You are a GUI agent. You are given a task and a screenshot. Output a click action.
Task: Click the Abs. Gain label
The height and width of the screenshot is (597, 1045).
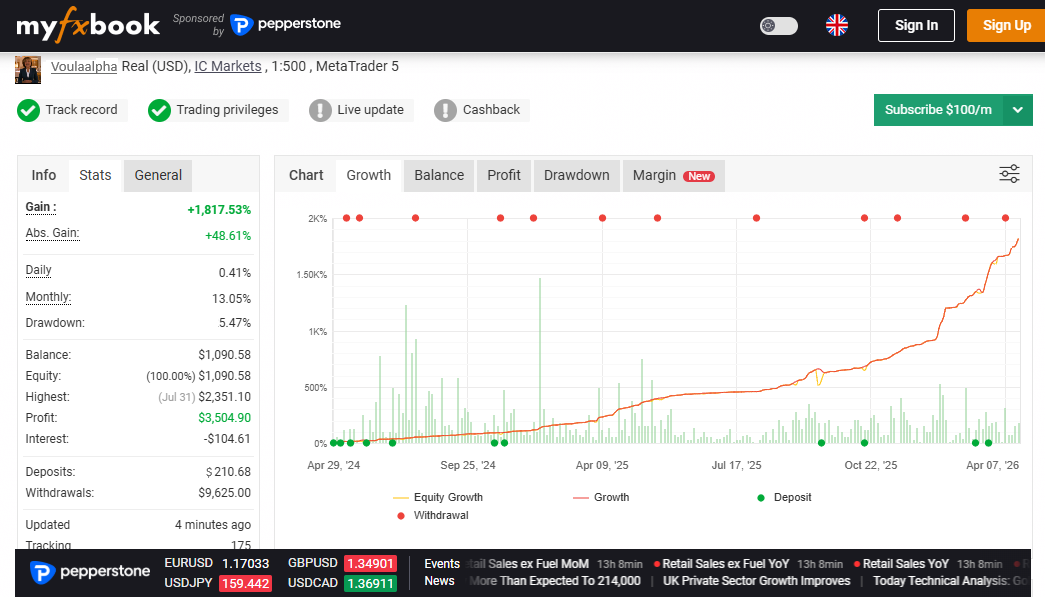click(52, 233)
